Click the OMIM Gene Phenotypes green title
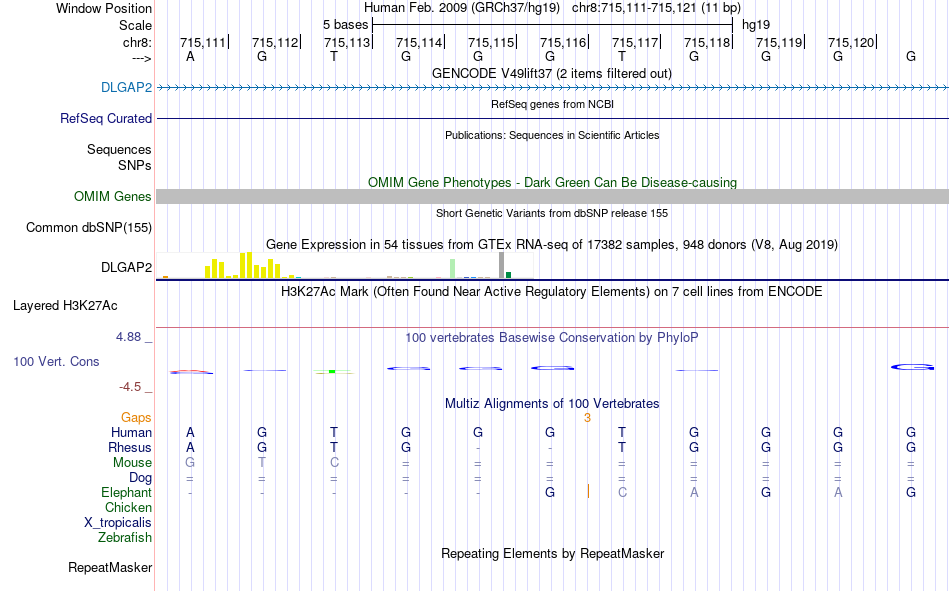 tap(552, 182)
